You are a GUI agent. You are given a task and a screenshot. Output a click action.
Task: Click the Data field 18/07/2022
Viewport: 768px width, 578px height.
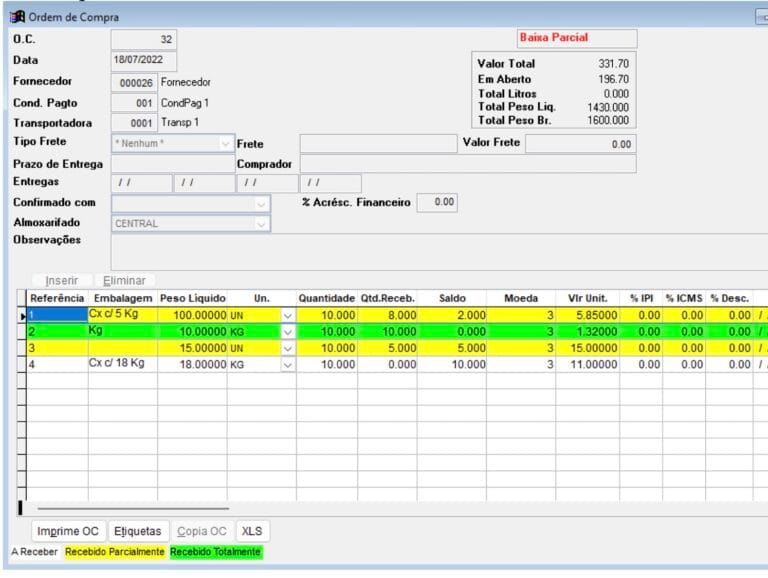coord(144,61)
